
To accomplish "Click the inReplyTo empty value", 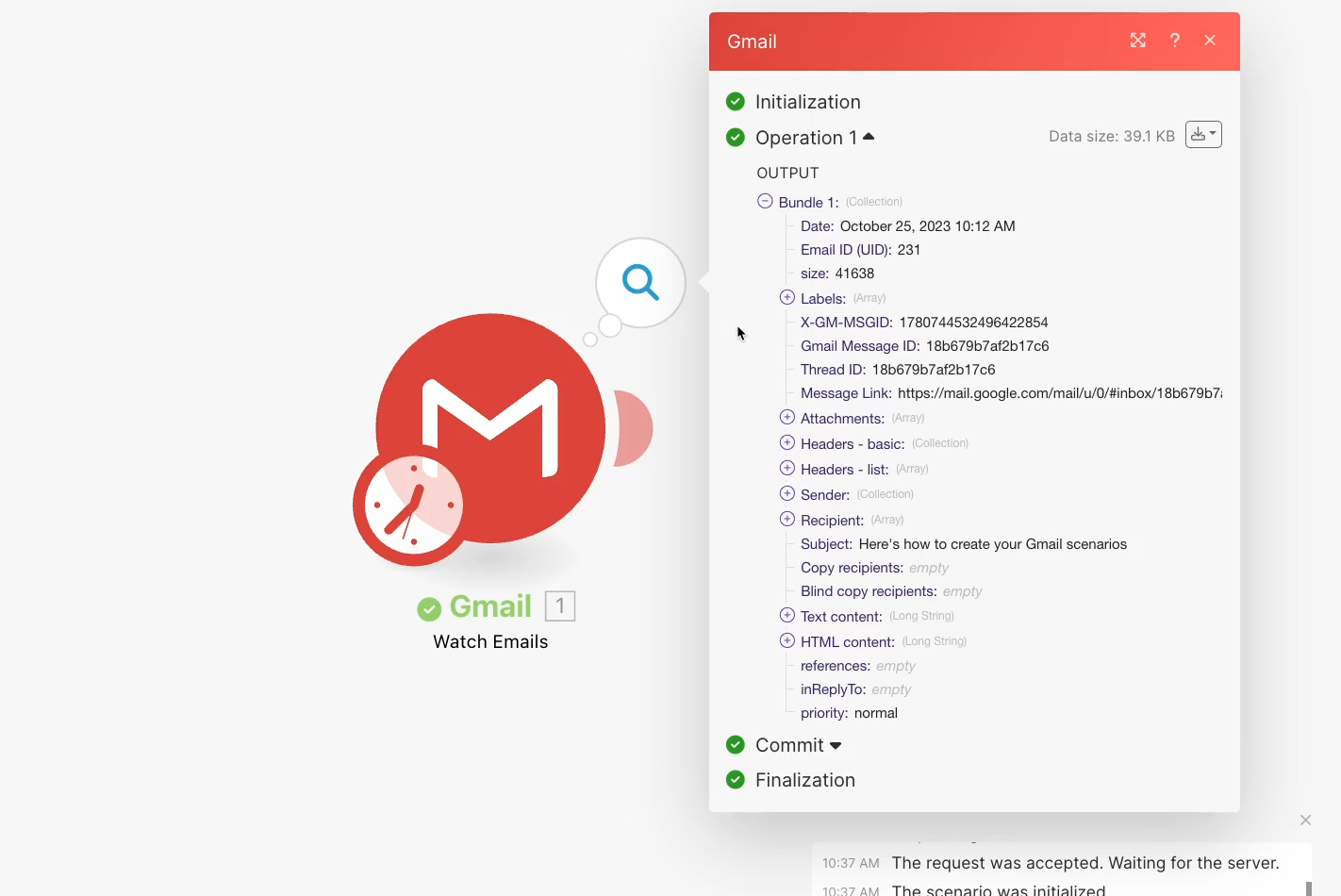I will point(891,689).
